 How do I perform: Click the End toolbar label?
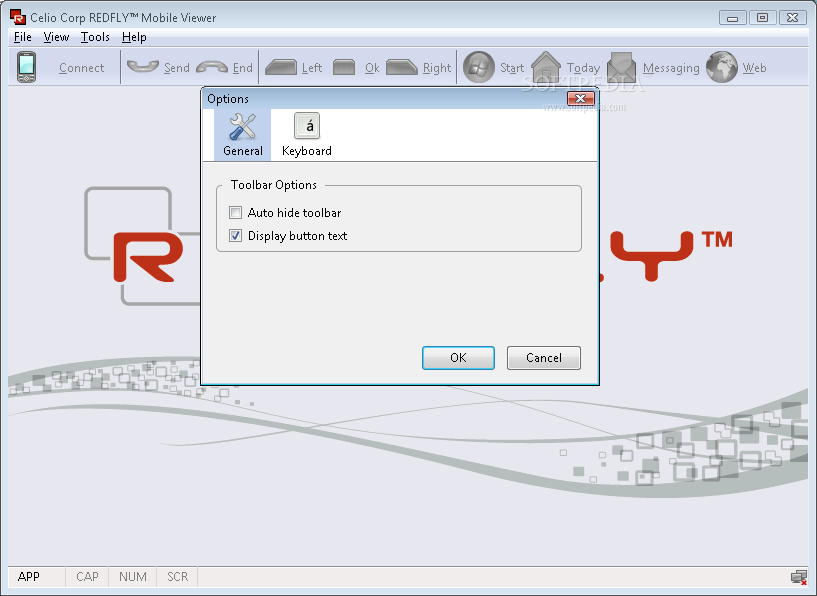242,68
